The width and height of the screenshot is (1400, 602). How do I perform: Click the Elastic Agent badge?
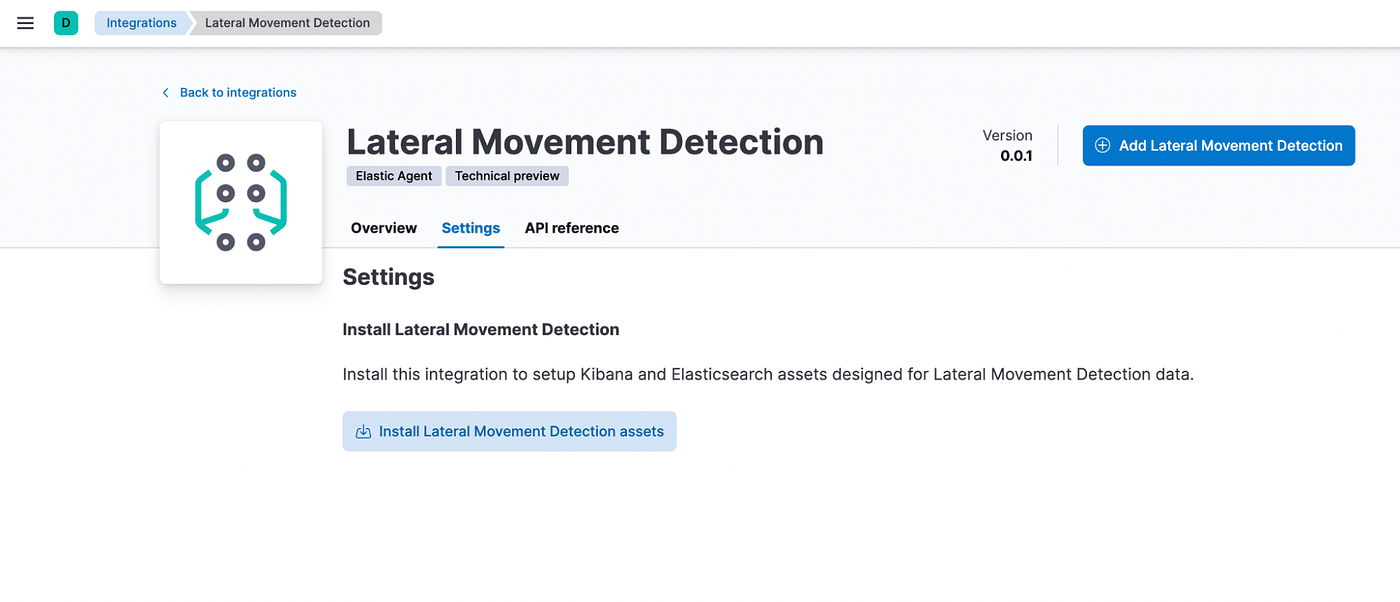coord(394,176)
